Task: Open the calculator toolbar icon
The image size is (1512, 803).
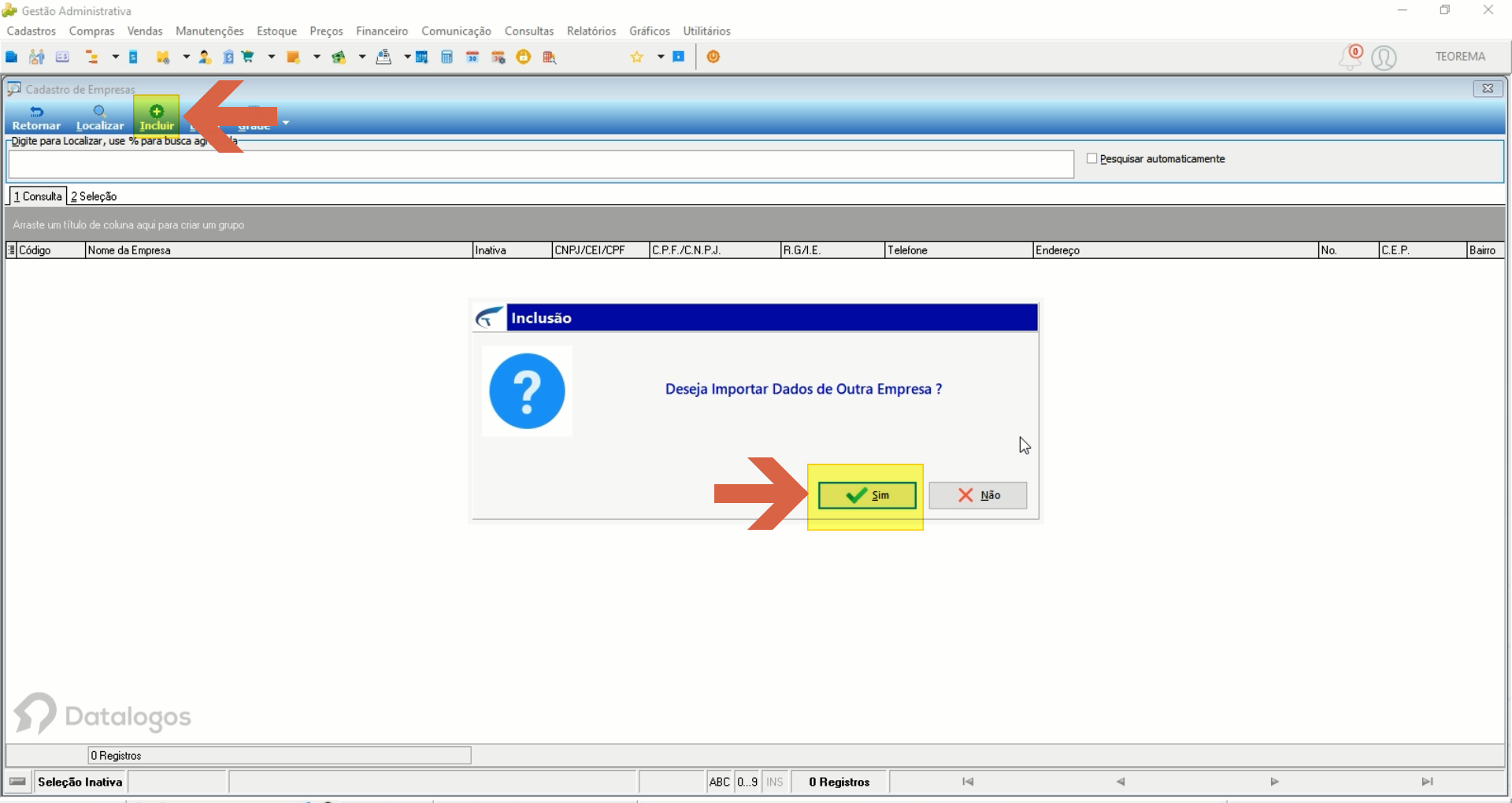Action: (447, 57)
